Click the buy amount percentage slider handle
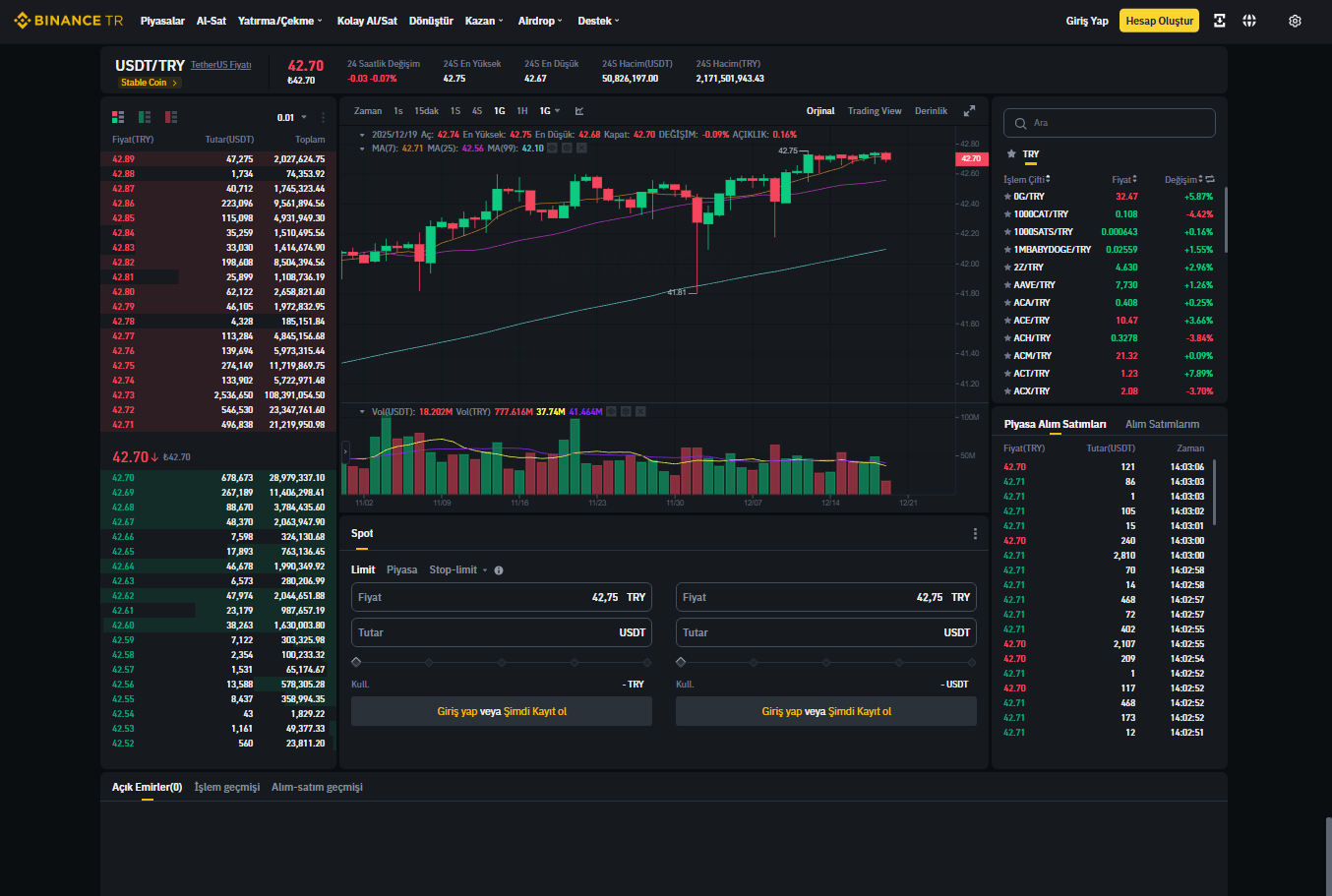 [x=356, y=662]
